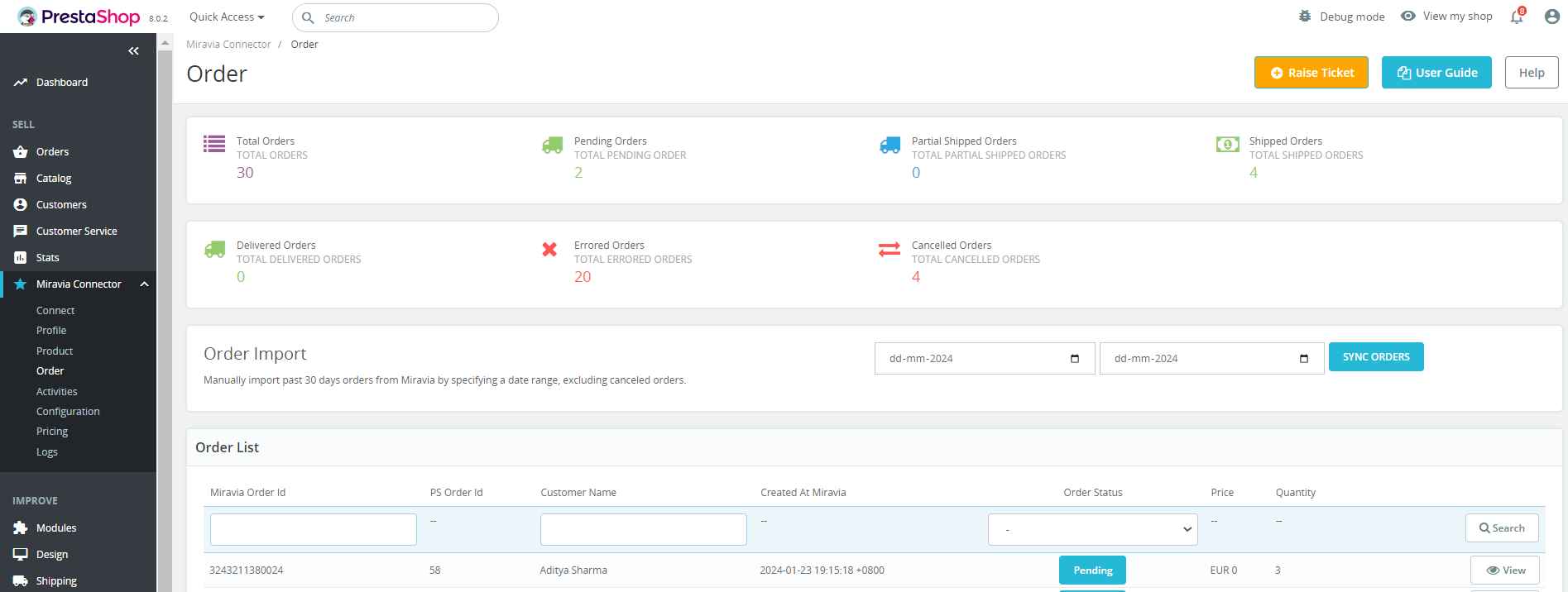This screenshot has height=592, width=1568.
Task: Open the User Guide button
Action: [x=1436, y=73]
